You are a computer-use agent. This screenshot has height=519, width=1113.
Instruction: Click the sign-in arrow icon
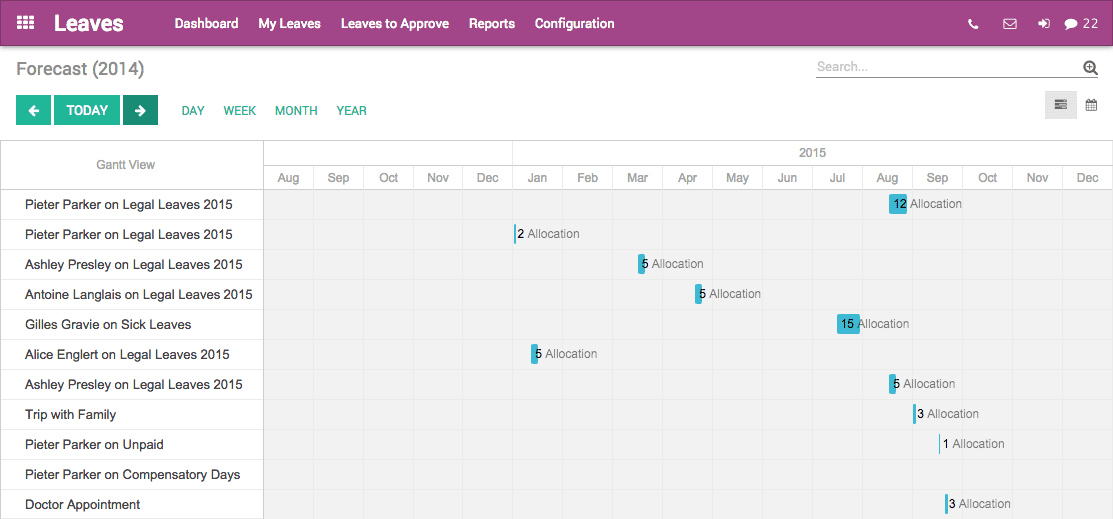(1044, 24)
